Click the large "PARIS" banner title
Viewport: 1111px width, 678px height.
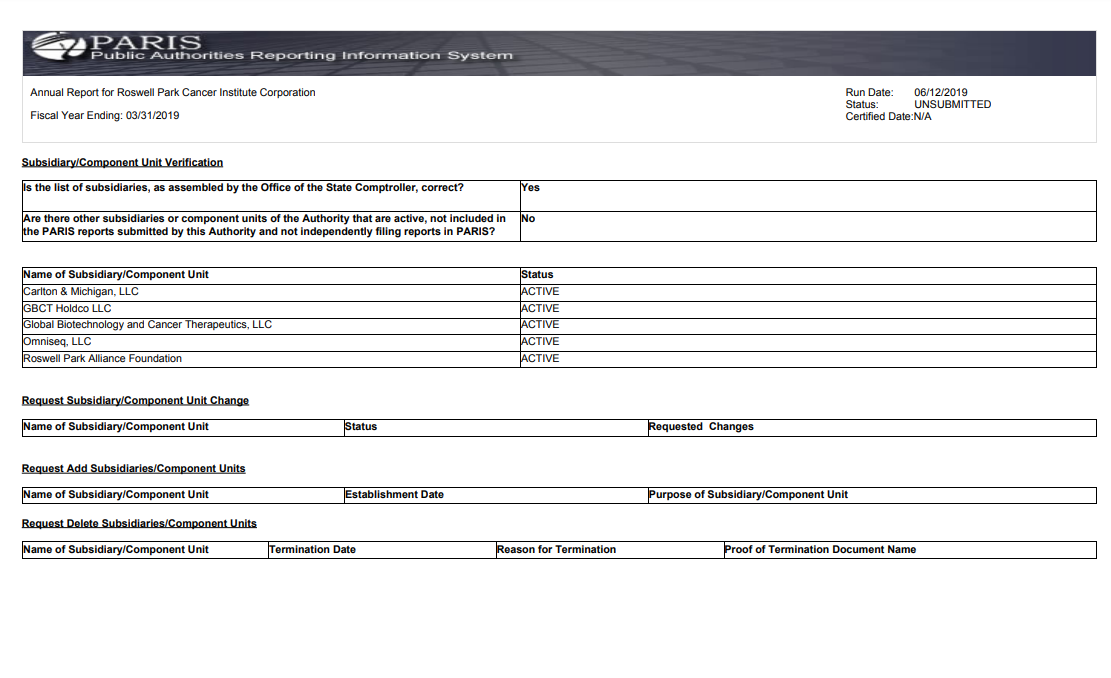coord(146,42)
